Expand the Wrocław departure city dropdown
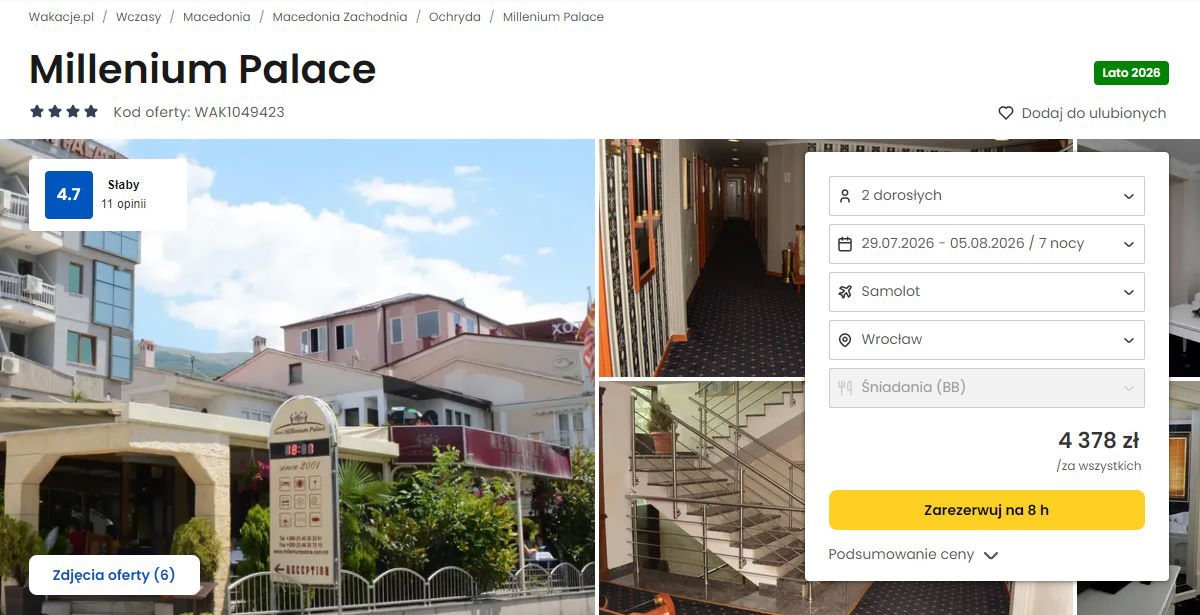Viewport: 1200px width, 615px height. coord(986,339)
